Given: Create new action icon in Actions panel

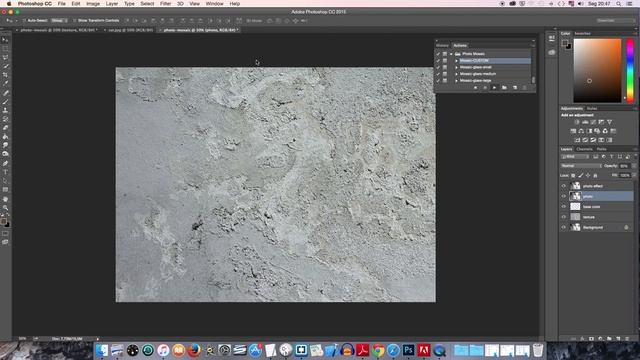Looking at the screenshot, I should pos(515,87).
